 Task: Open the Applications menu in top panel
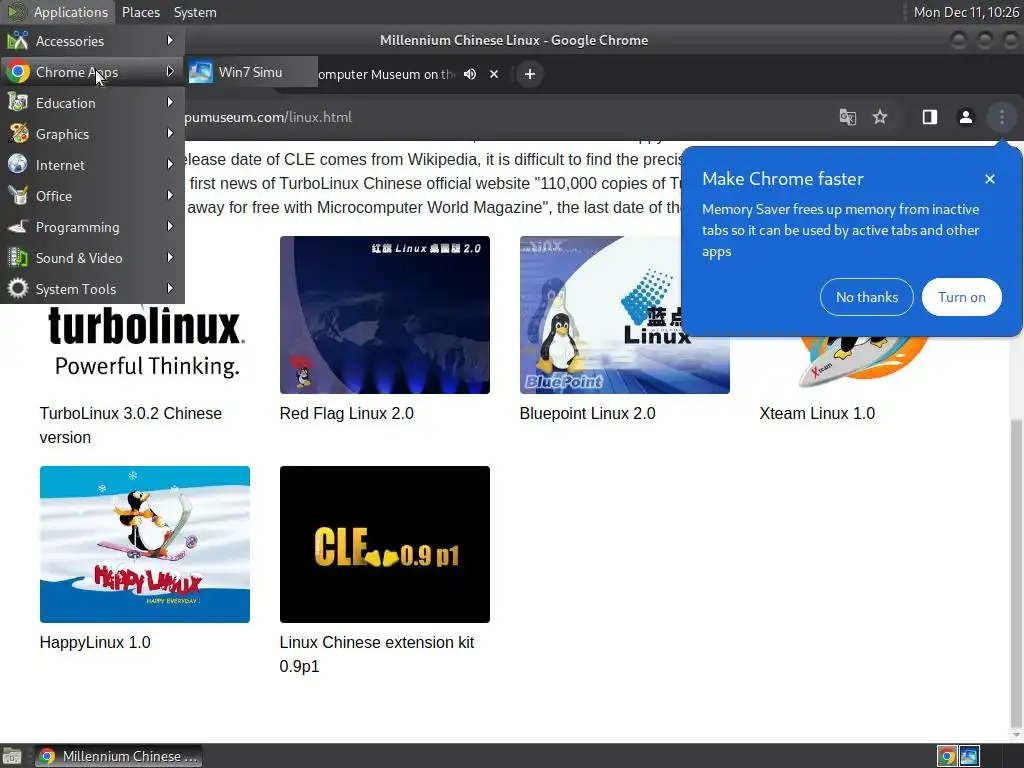click(x=59, y=12)
